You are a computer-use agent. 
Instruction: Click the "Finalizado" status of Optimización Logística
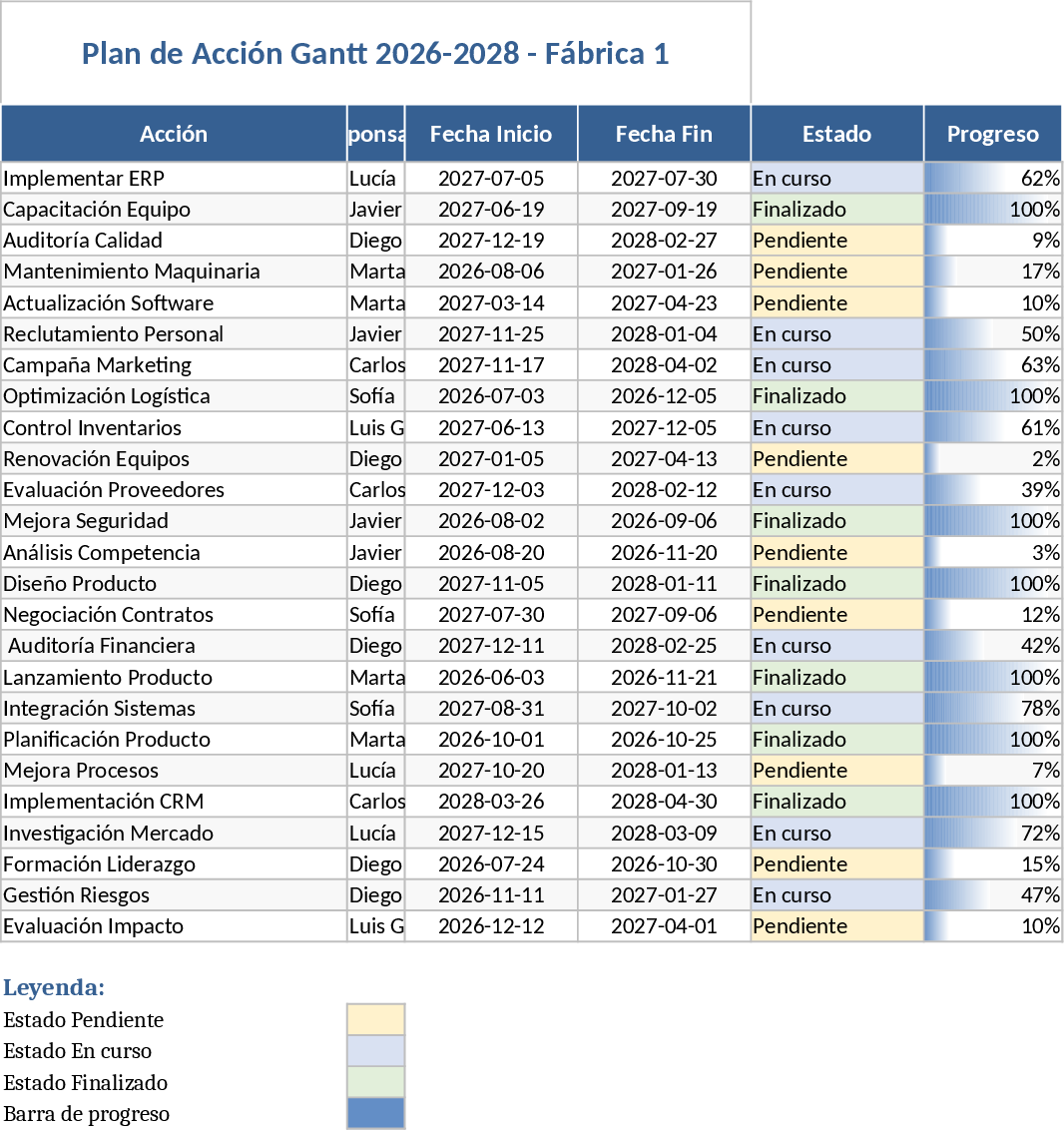point(836,395)
